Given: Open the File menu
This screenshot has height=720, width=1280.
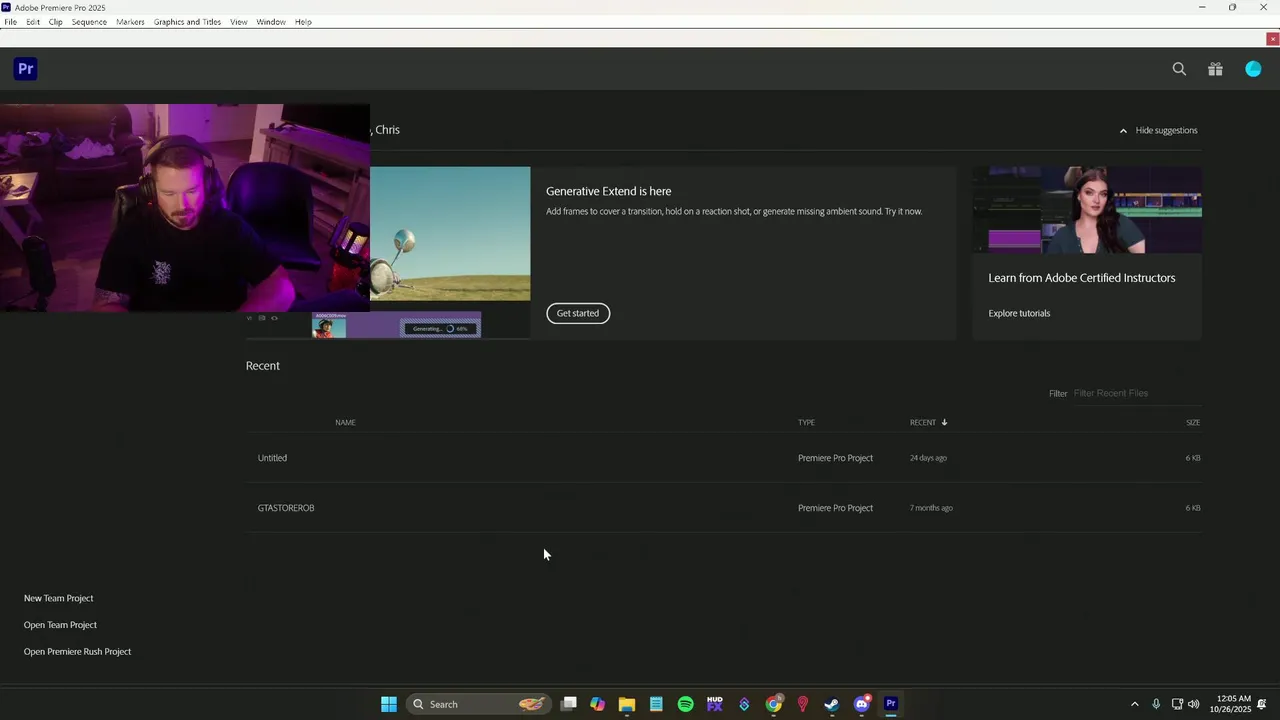Looking at the screenshot, I should pyautogui.click(x=10, y=22).
